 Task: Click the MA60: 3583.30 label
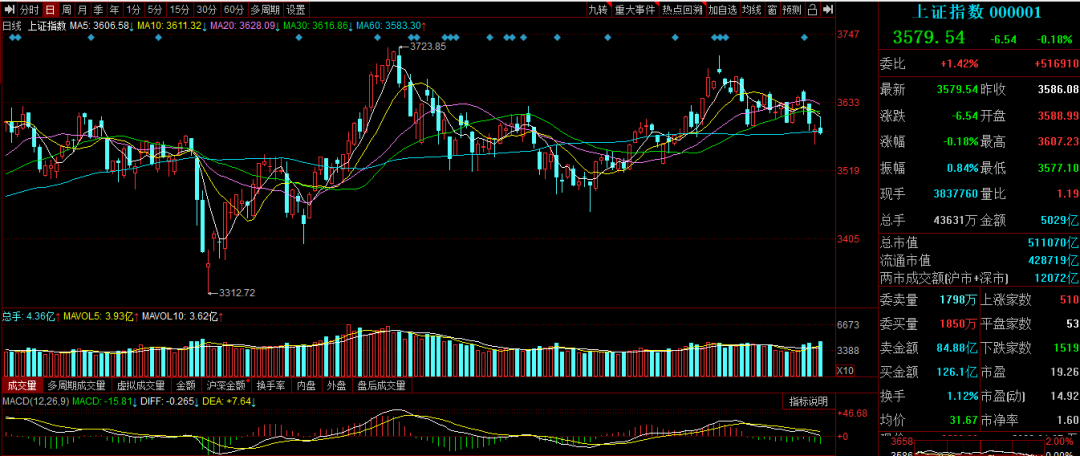(x=390, y=25)
